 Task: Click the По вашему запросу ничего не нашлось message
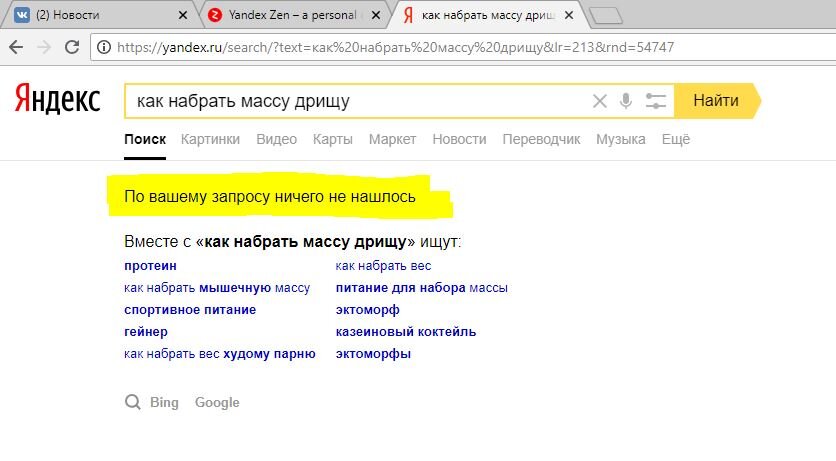click(270, 197)
